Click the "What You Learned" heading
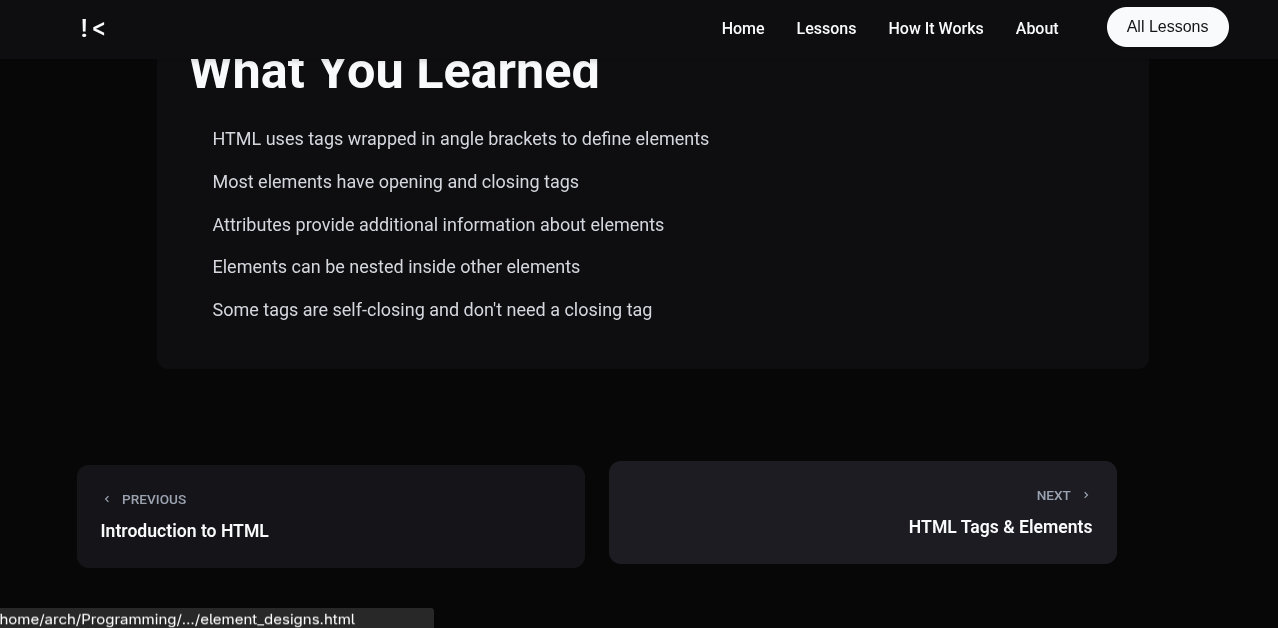 pyautogui.click(x=394, y=74)
